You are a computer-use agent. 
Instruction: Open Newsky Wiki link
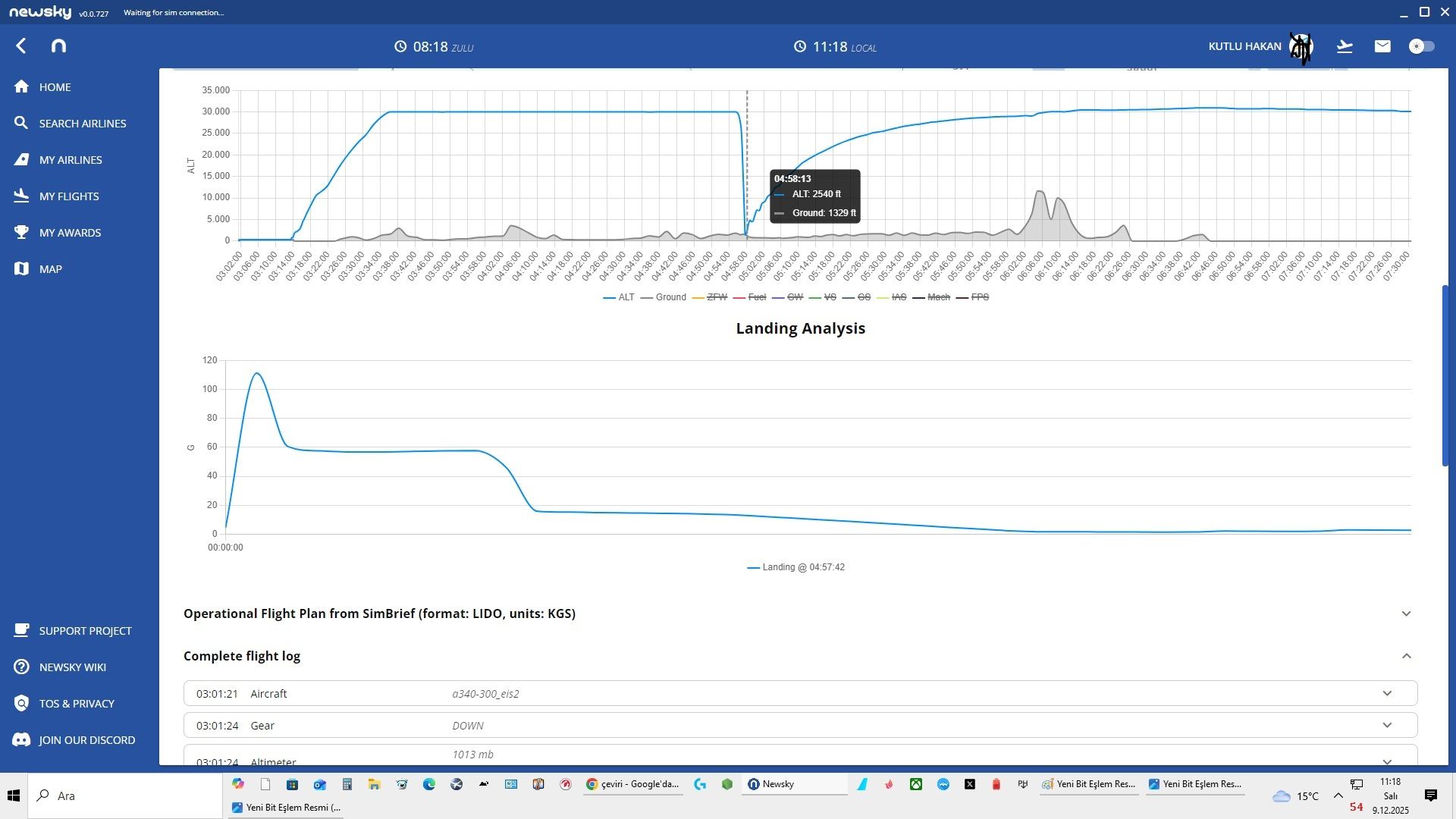pos(73,667)
